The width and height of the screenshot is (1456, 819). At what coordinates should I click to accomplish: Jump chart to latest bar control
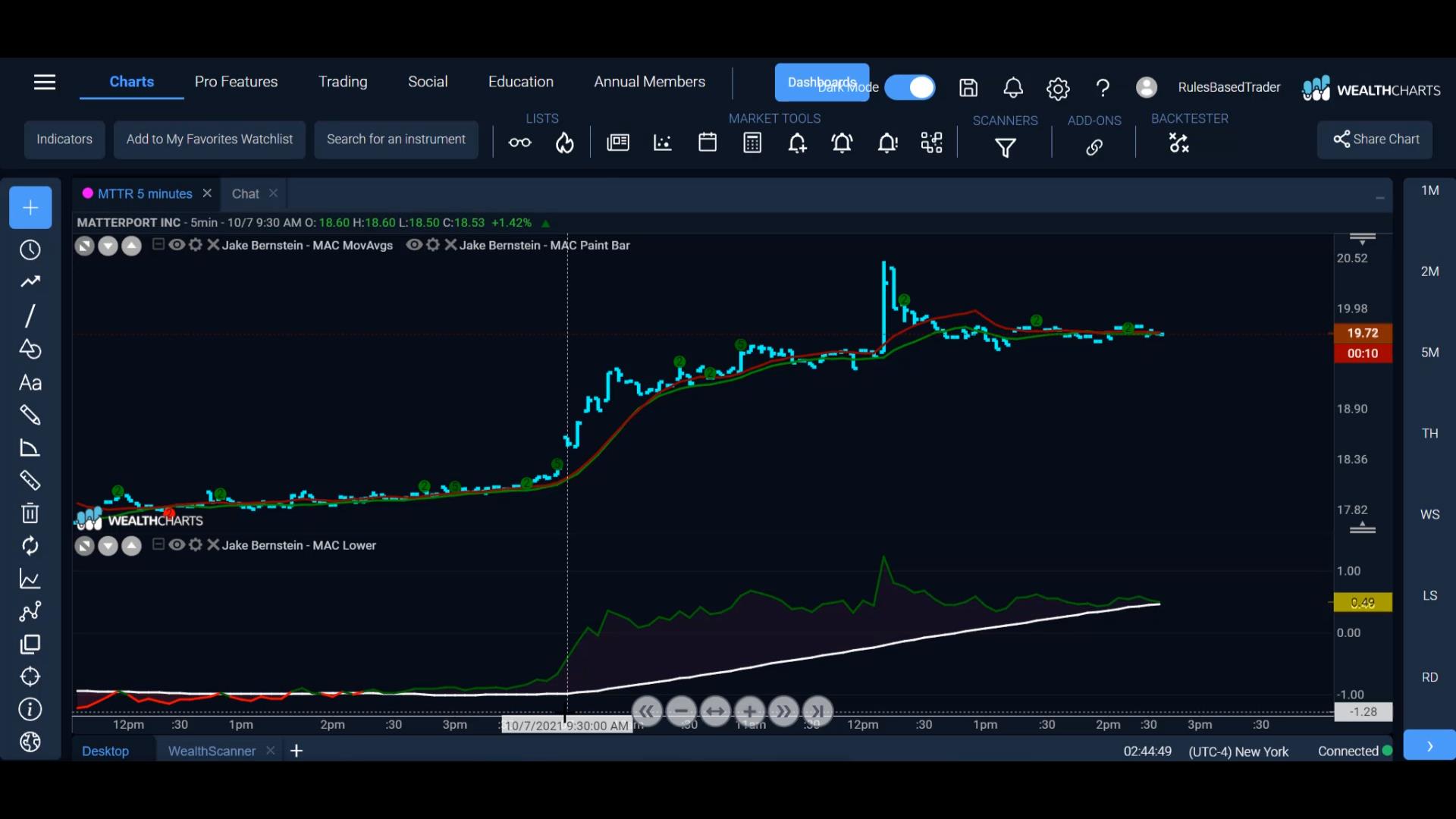(x=817, y=711)
